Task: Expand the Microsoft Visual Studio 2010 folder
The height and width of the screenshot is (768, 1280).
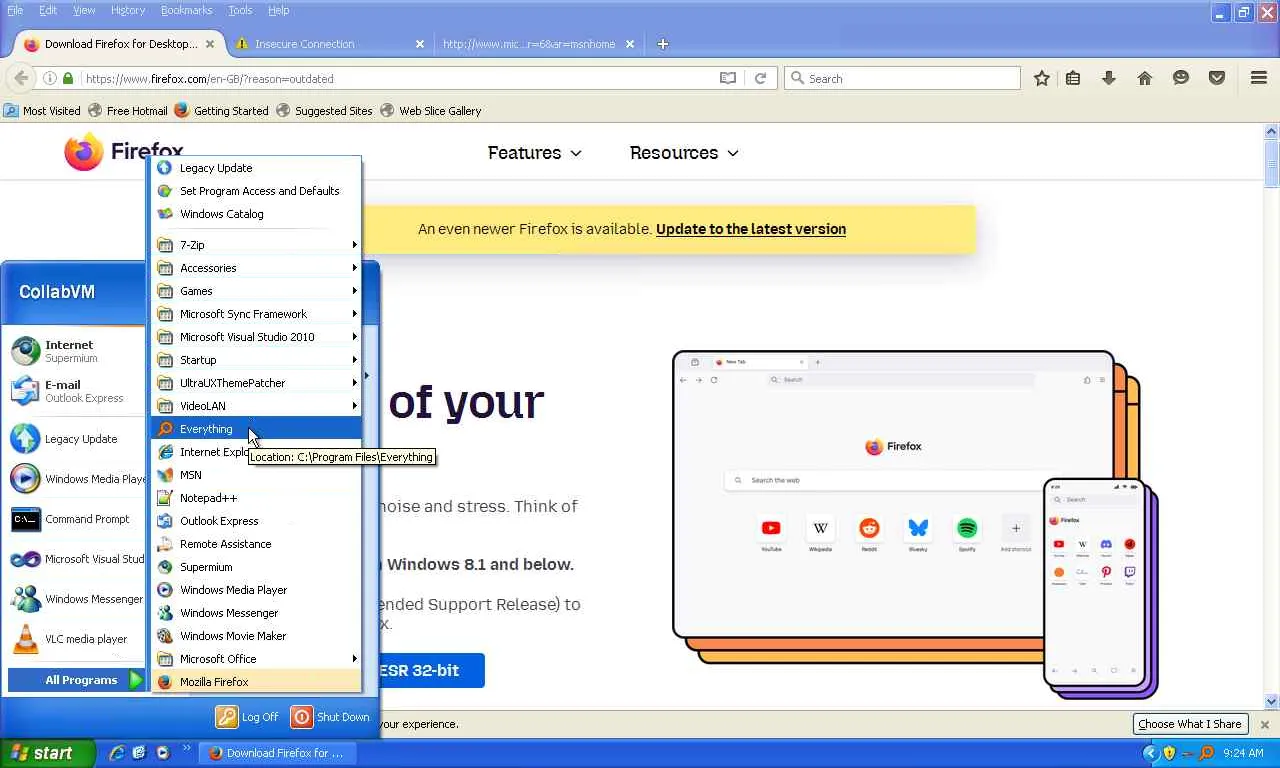Action: (256, 337)
